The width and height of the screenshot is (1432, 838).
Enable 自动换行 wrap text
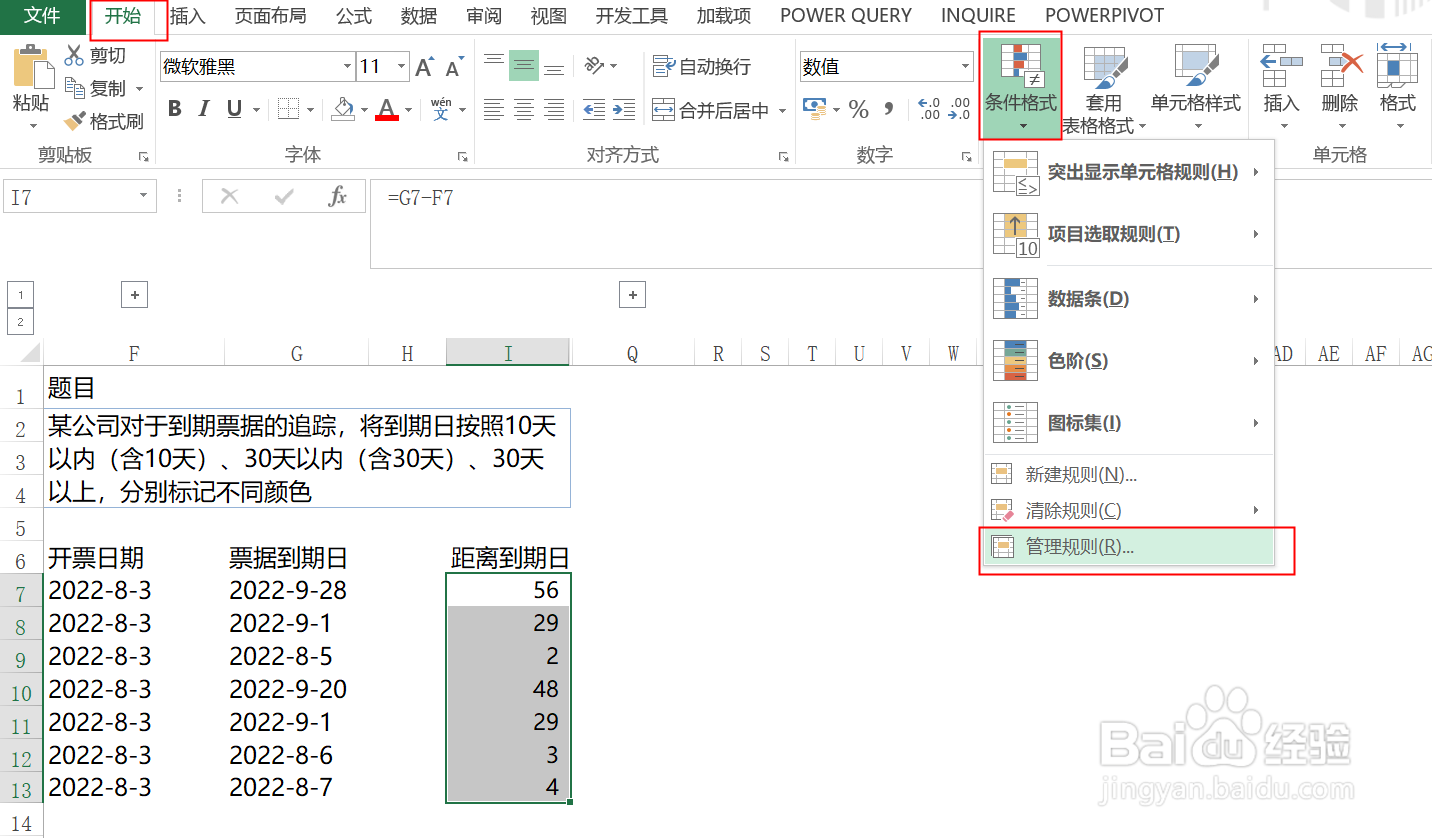tap(702, 66)
